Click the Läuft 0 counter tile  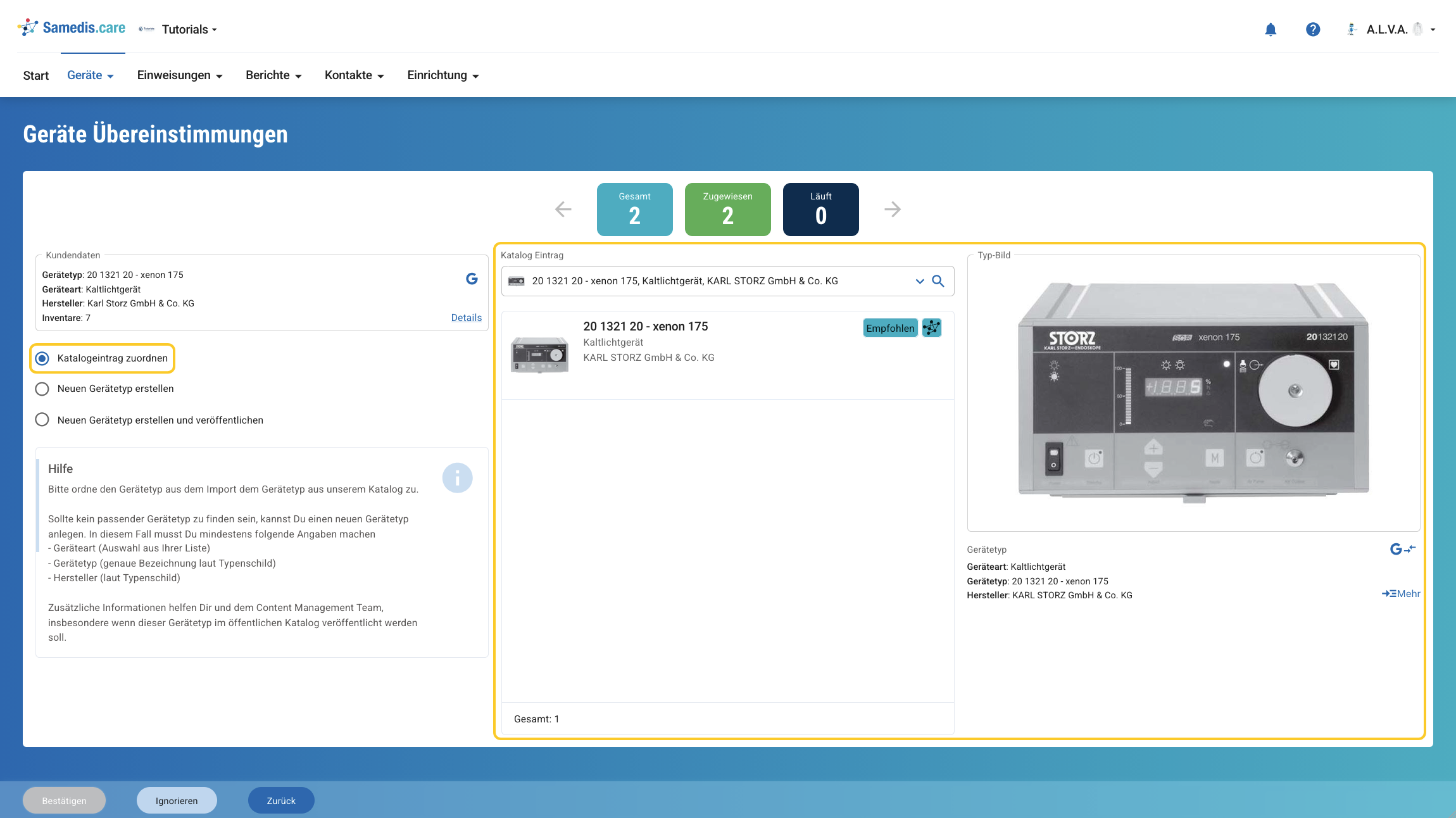click(x=821, y=210)
